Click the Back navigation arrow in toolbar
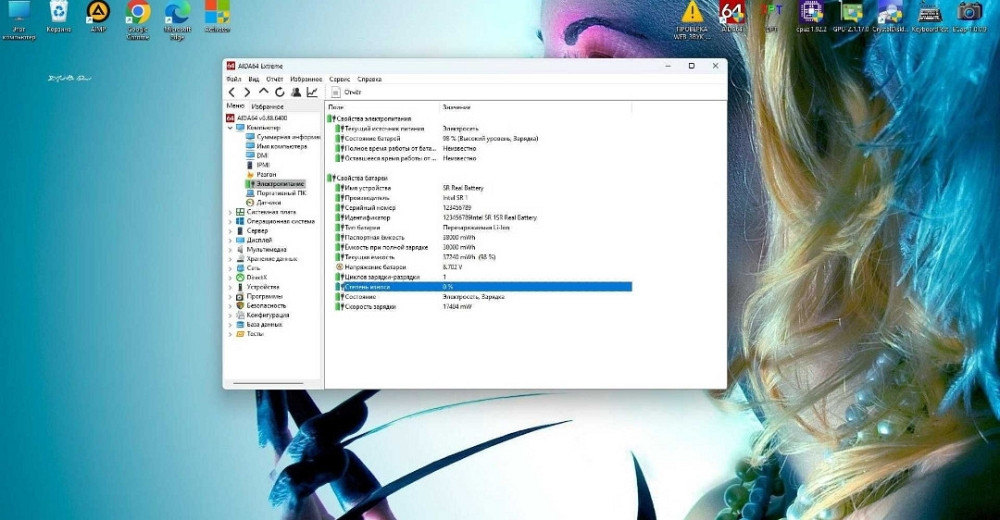1000x520 pixels. [232, 92]
